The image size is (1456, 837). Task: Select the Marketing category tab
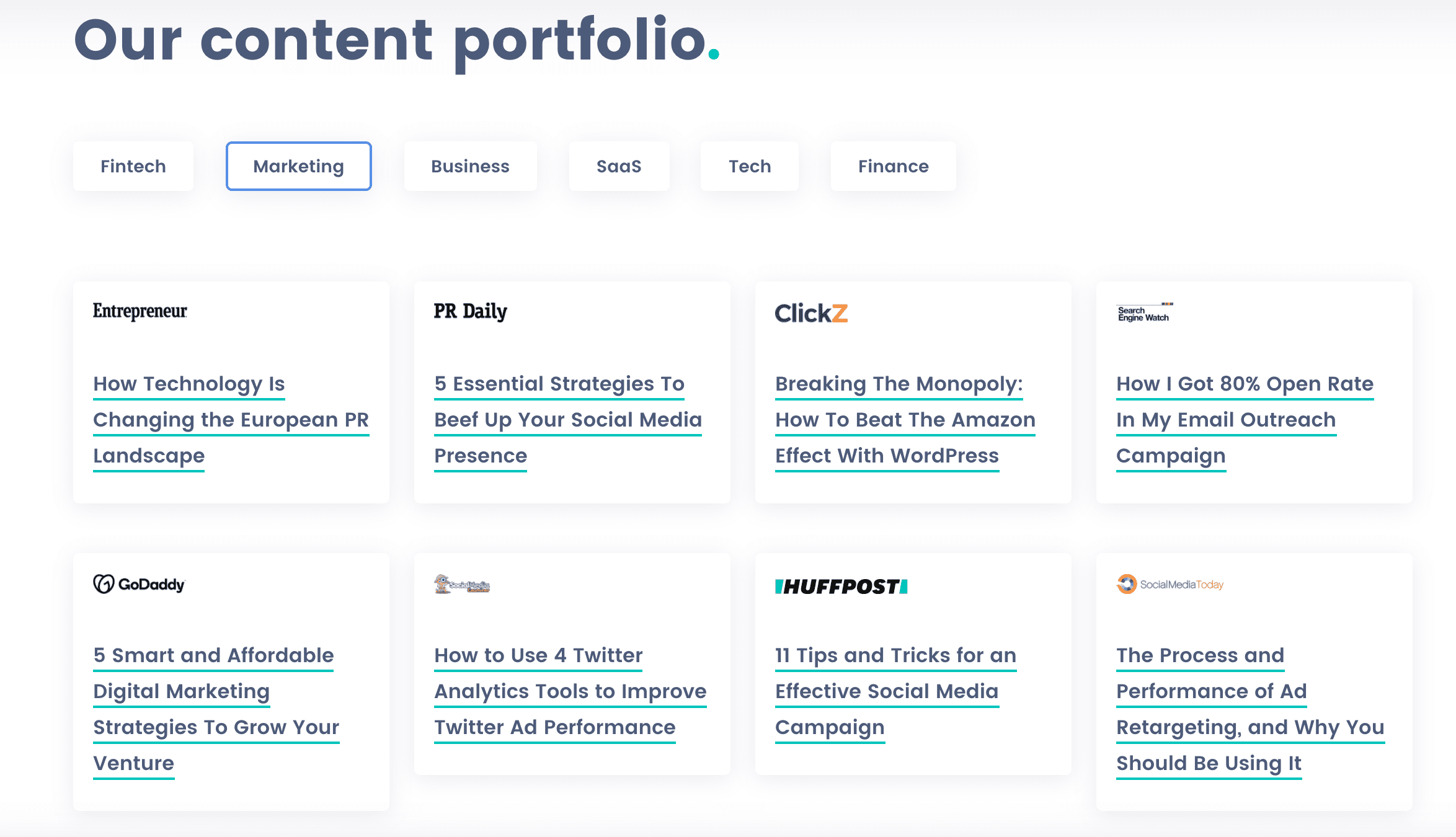pyautogui.click(x=297, y=166)
